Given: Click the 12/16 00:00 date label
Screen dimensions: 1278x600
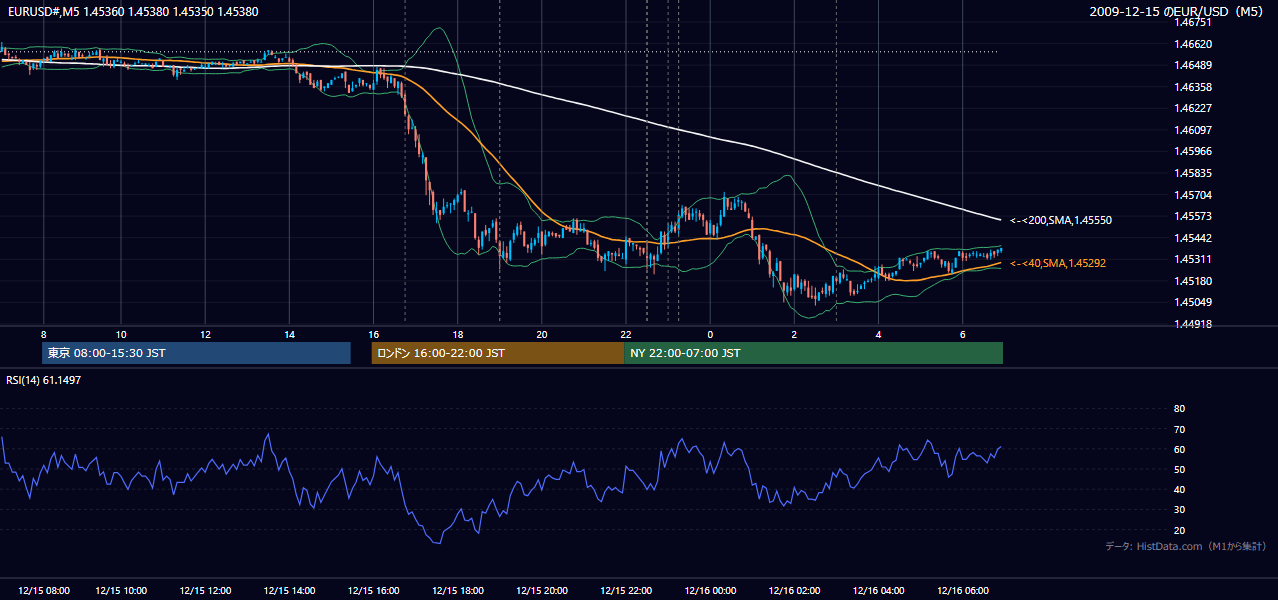Looking at the screenshot, I should [710, 591].
